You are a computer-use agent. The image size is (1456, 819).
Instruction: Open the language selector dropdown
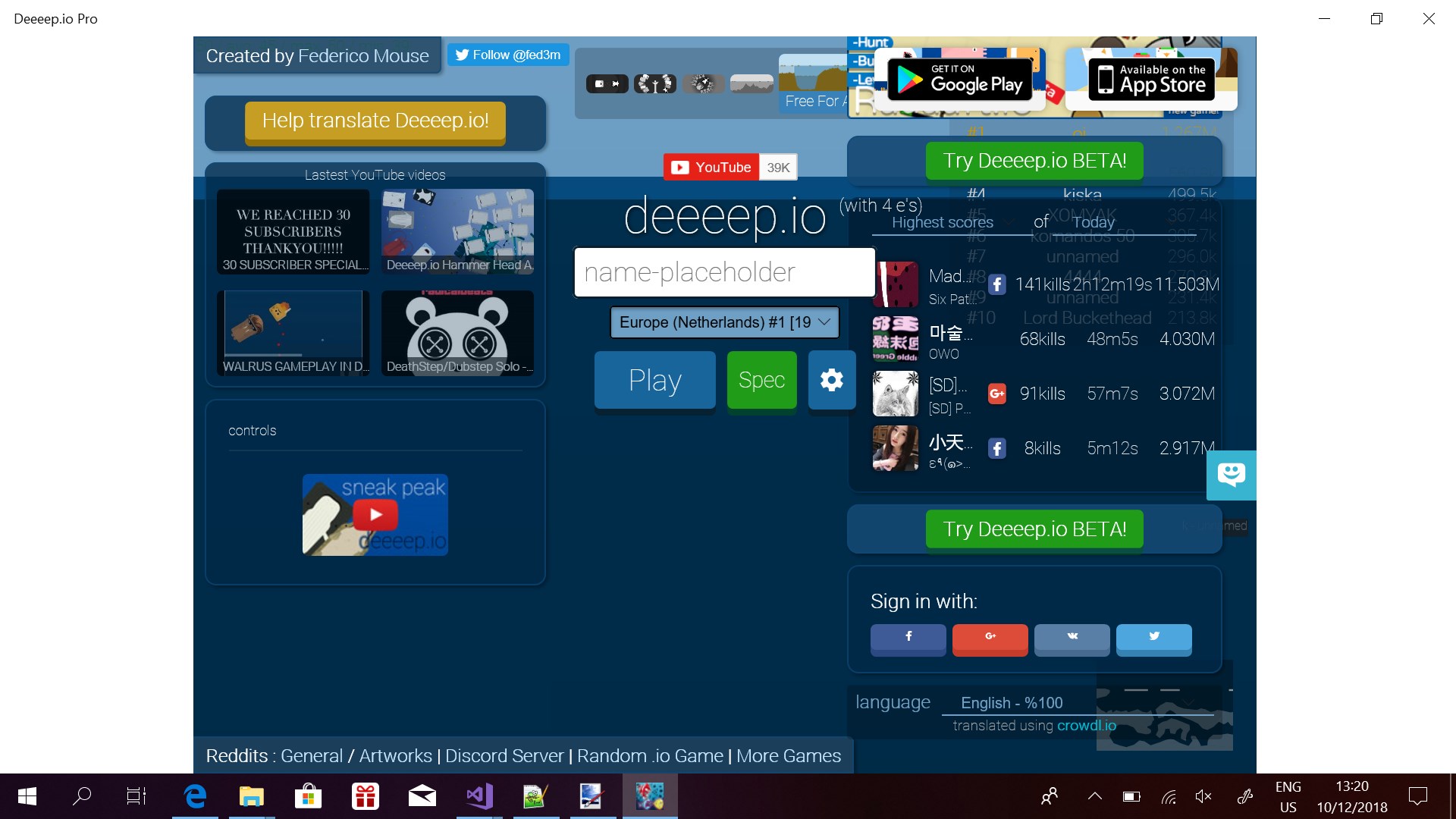tap(1010, 702)
